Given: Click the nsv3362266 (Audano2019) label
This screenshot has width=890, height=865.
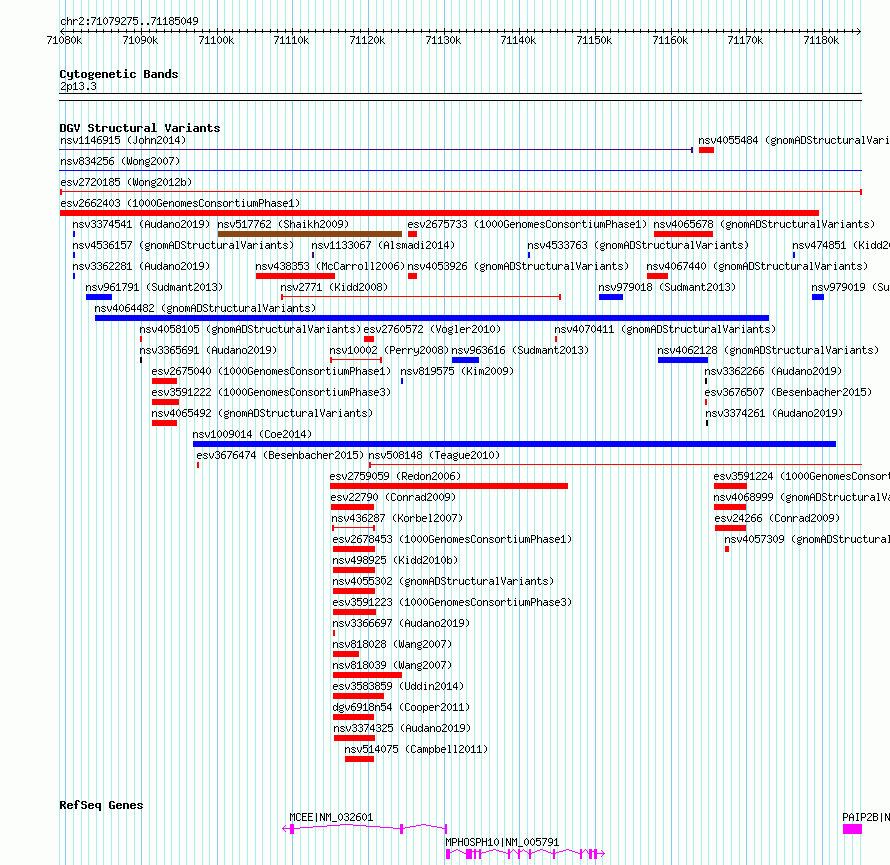Looking at the screenshot, I should [774, 371].
